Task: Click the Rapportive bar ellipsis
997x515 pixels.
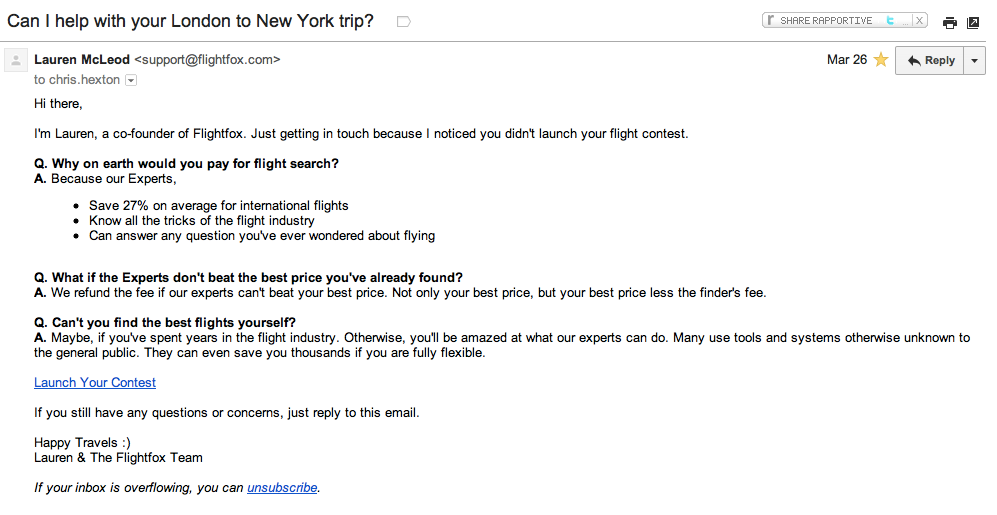Action: click(905, 21)
